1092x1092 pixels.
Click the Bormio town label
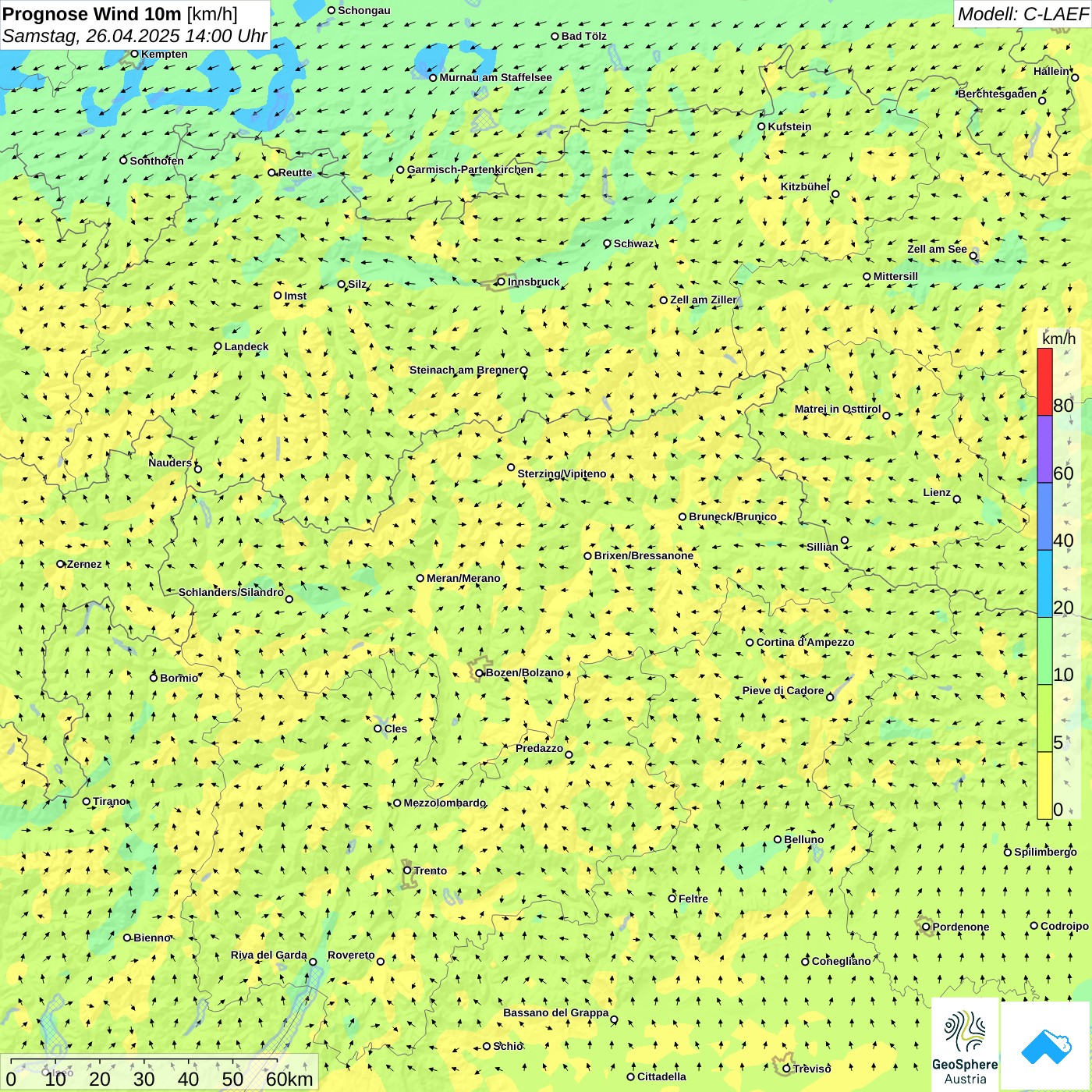tap(179, 678)
